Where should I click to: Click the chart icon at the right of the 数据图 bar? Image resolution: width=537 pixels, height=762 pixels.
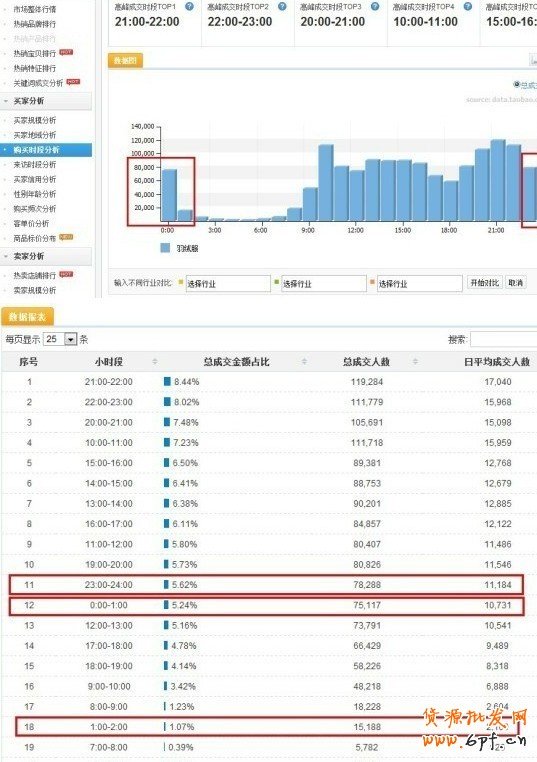[x=533, y=60]
